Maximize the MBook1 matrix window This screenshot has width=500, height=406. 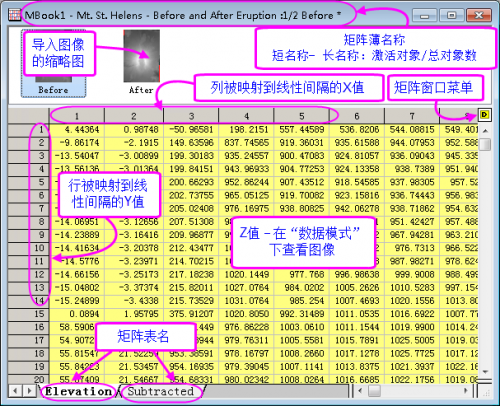pos(451,15)
